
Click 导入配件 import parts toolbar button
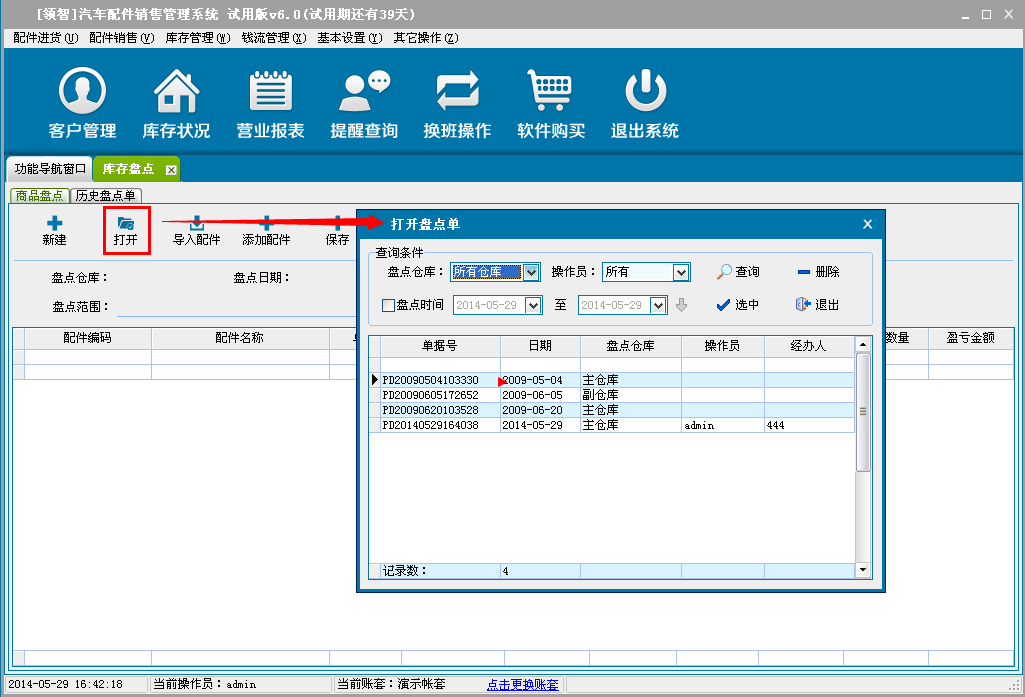coord(197,231)
